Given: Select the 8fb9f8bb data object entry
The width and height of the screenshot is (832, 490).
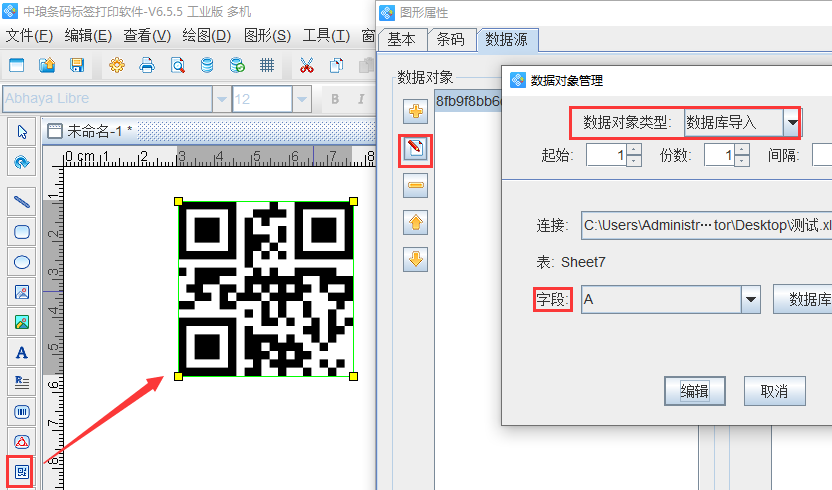Looking at the screenshot, I should click(x=467, y=101).
